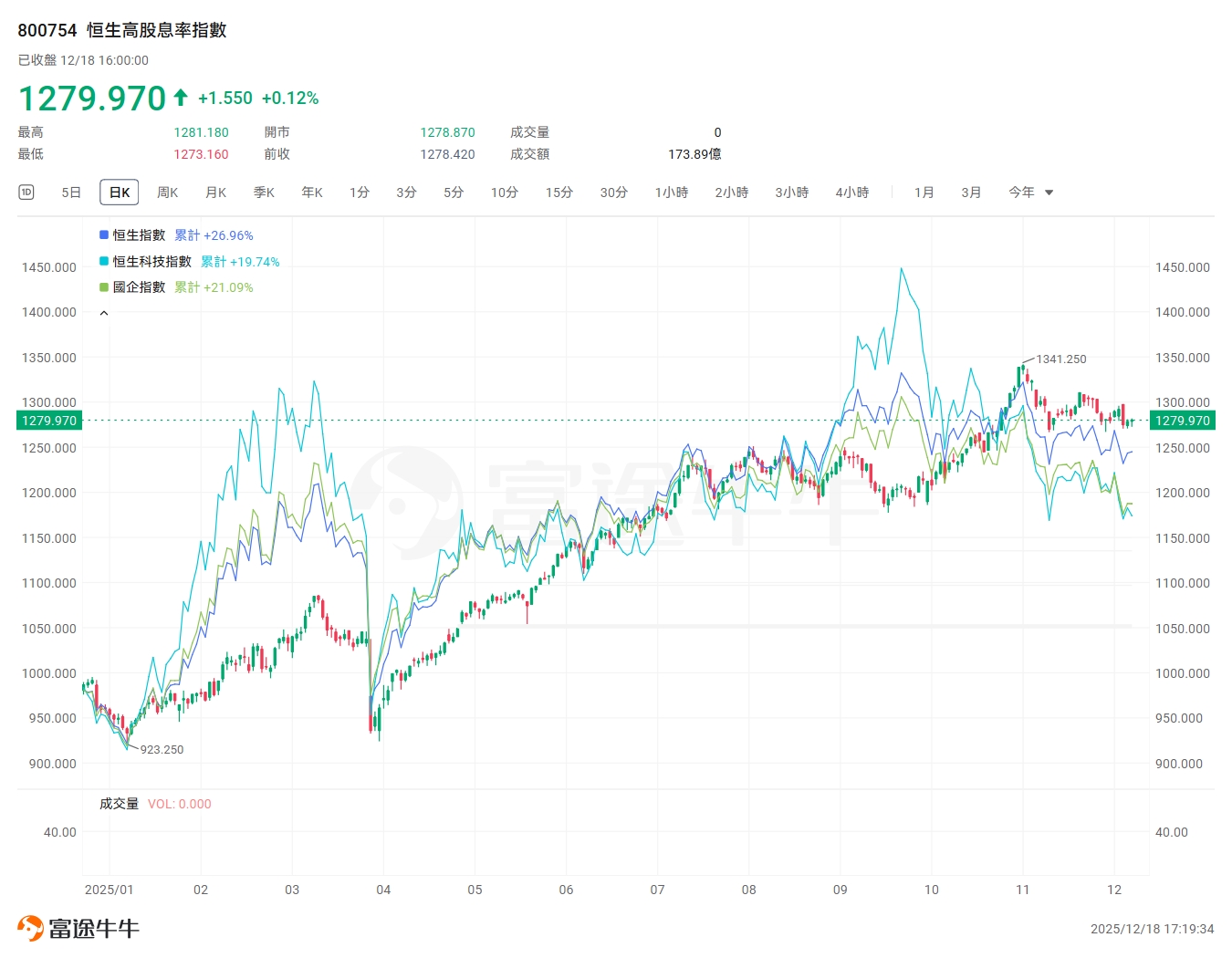Image resolution: width=1232 pixels, height=958 pixels.
Task: Click the green up-arrow beside the price
Action: point(181,98)
